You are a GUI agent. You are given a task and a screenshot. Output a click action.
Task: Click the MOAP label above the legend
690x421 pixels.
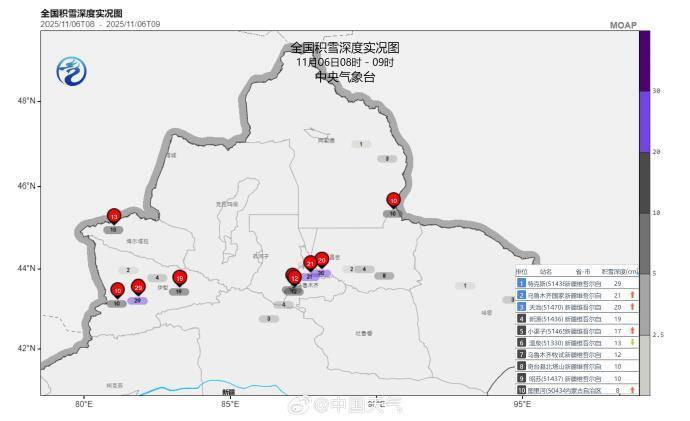(x=623, y=25)
